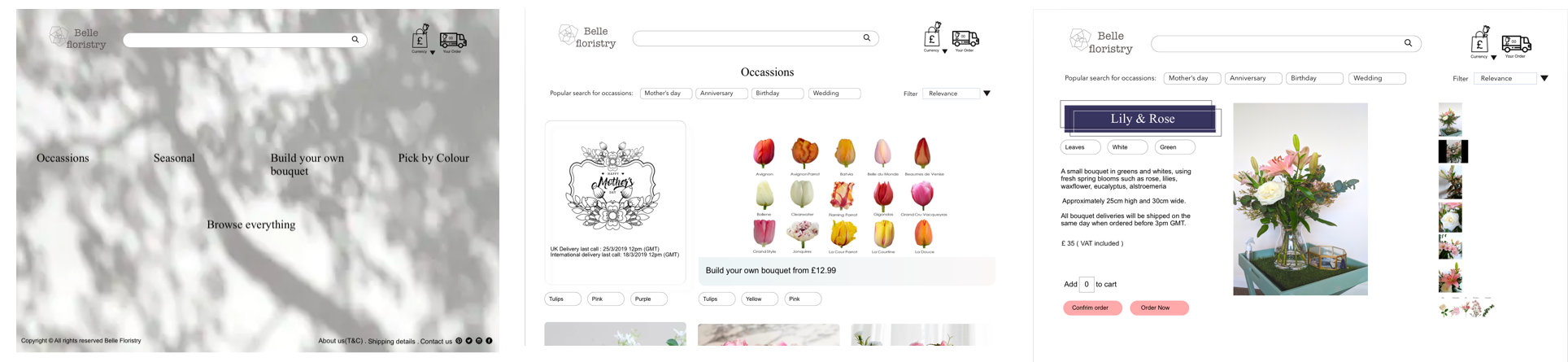Viewport: 1568px width, 362px height.
Task: Click the Twitter icon in the footer
Action: pyautogui.click(x=468, y=341)
